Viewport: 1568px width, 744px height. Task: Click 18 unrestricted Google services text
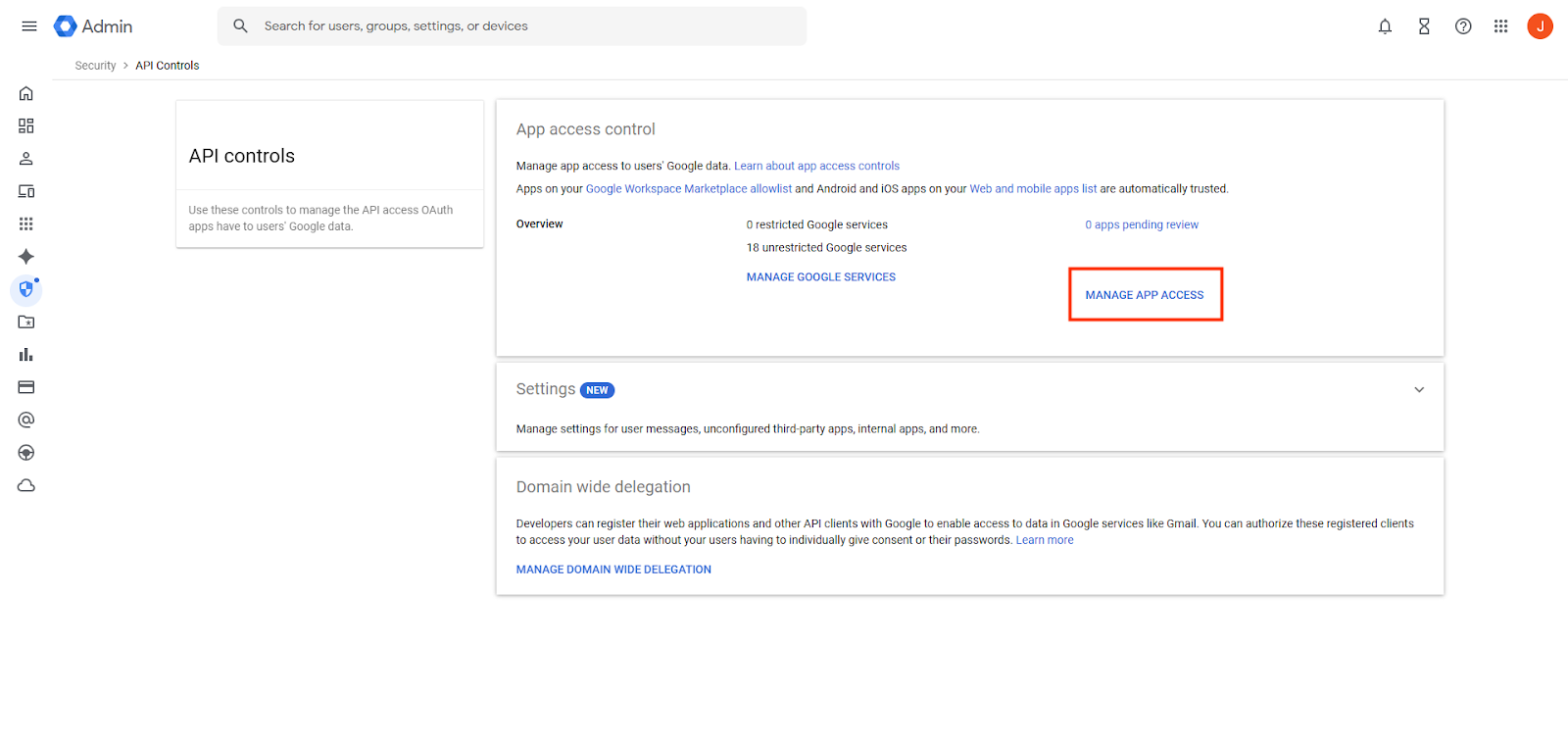tap(827, 248)
